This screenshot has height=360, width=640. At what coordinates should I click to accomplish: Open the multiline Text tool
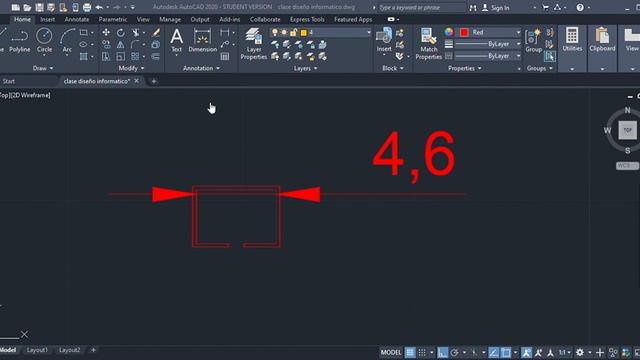(x=176, y=40)
